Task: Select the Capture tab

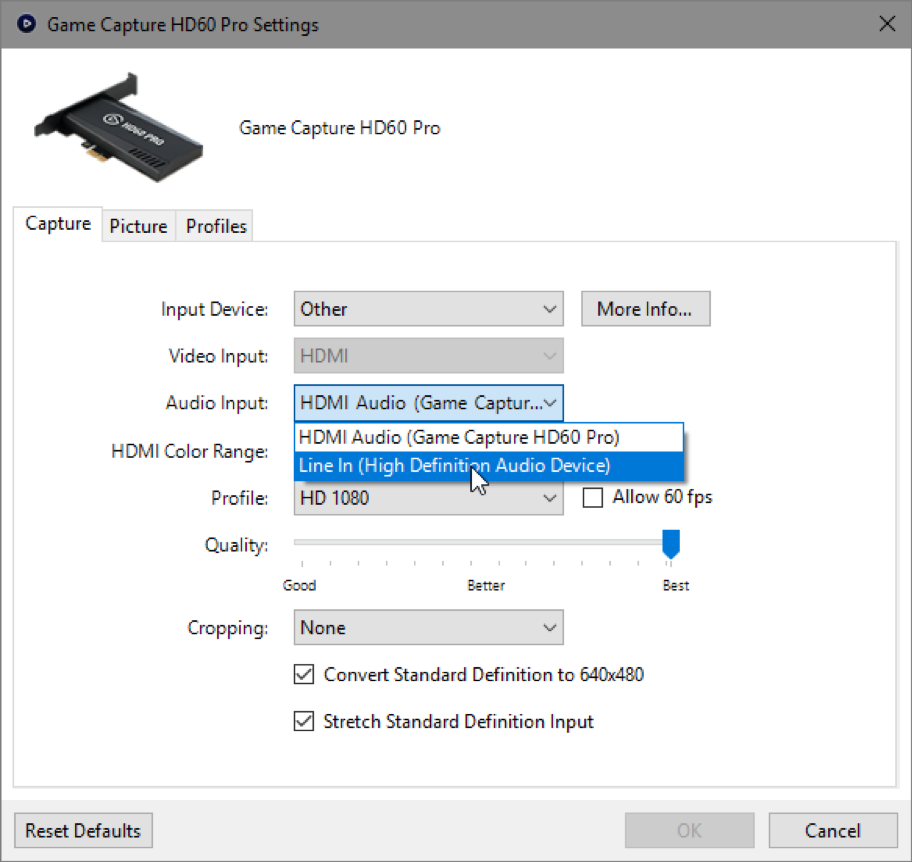Action: pos(58,224)
